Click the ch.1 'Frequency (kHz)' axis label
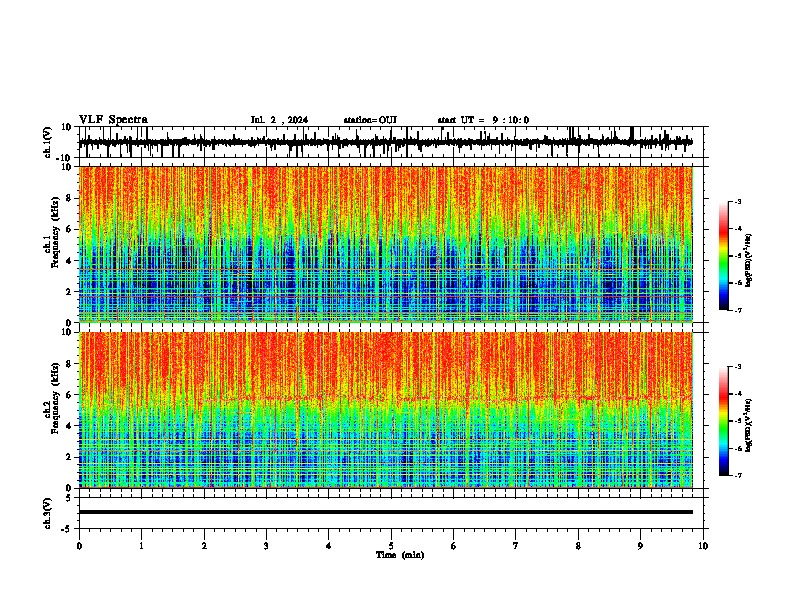The width and height of the screenshot is (792, 612). (55, 232)
